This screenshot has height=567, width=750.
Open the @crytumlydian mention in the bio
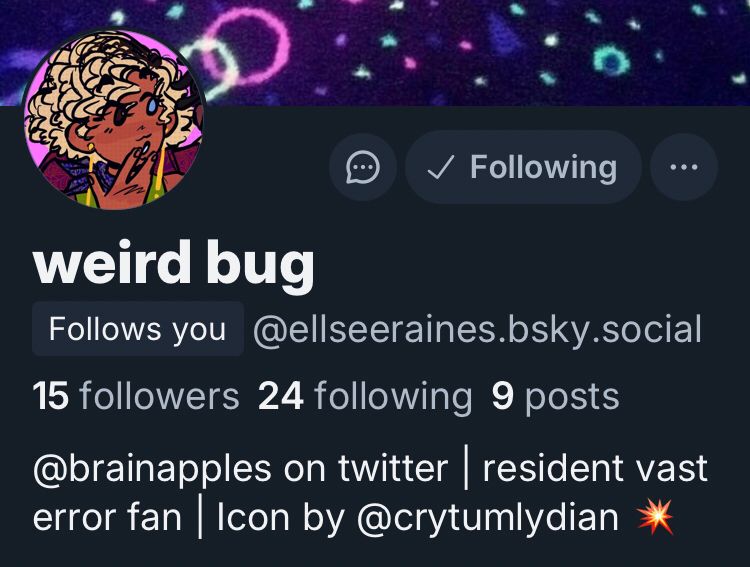(x=488, y=518)
